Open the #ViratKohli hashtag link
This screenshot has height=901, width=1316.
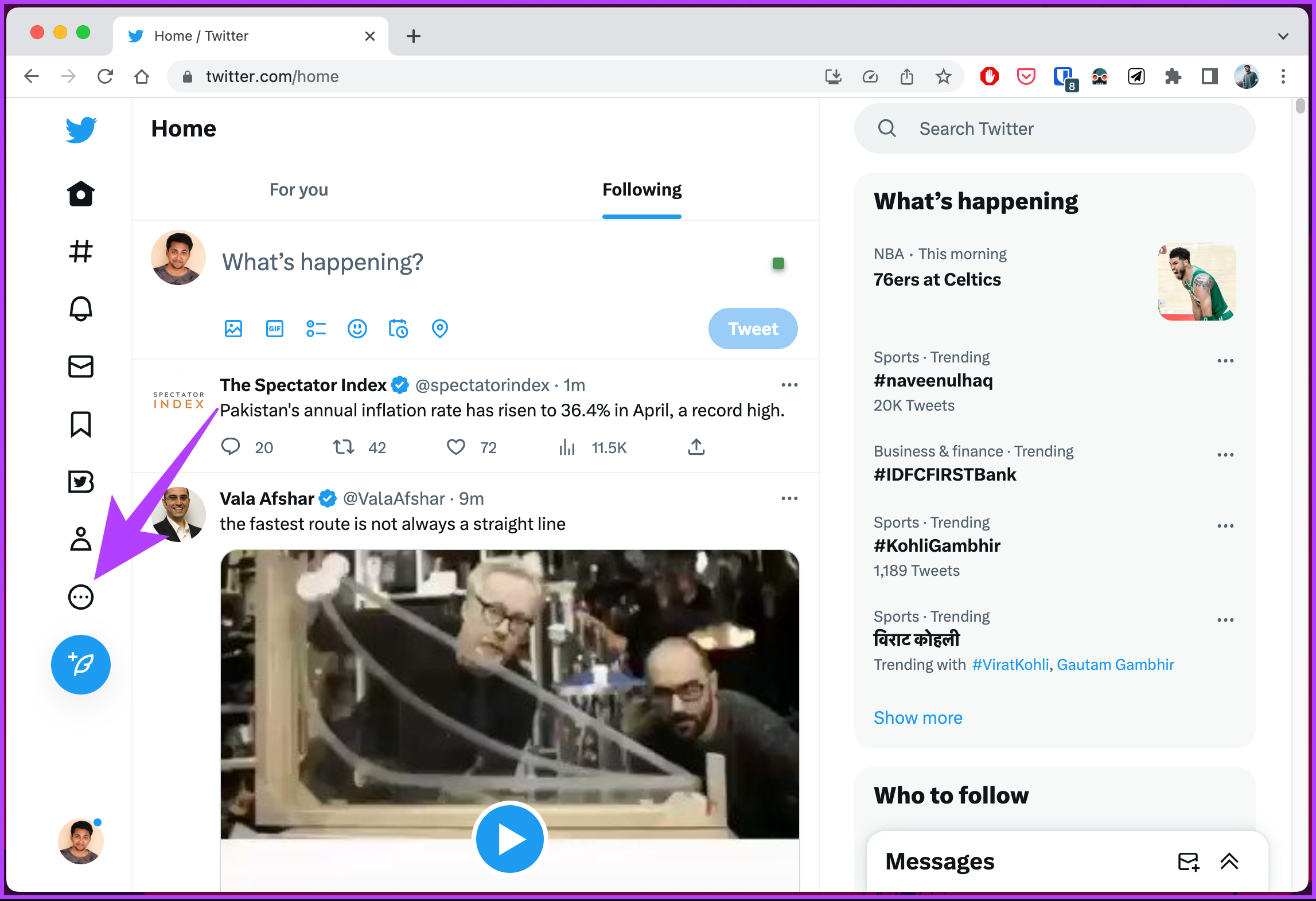pyautogui.click(x=1010, y=664)
